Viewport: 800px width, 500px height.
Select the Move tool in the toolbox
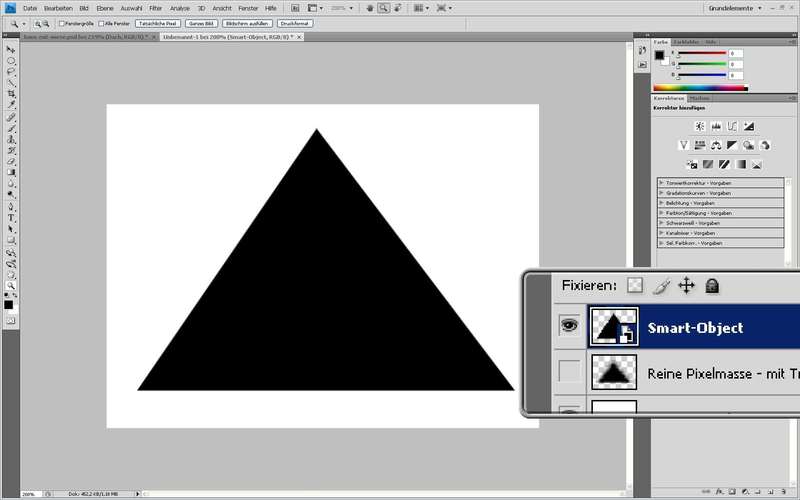click(12, 49)
